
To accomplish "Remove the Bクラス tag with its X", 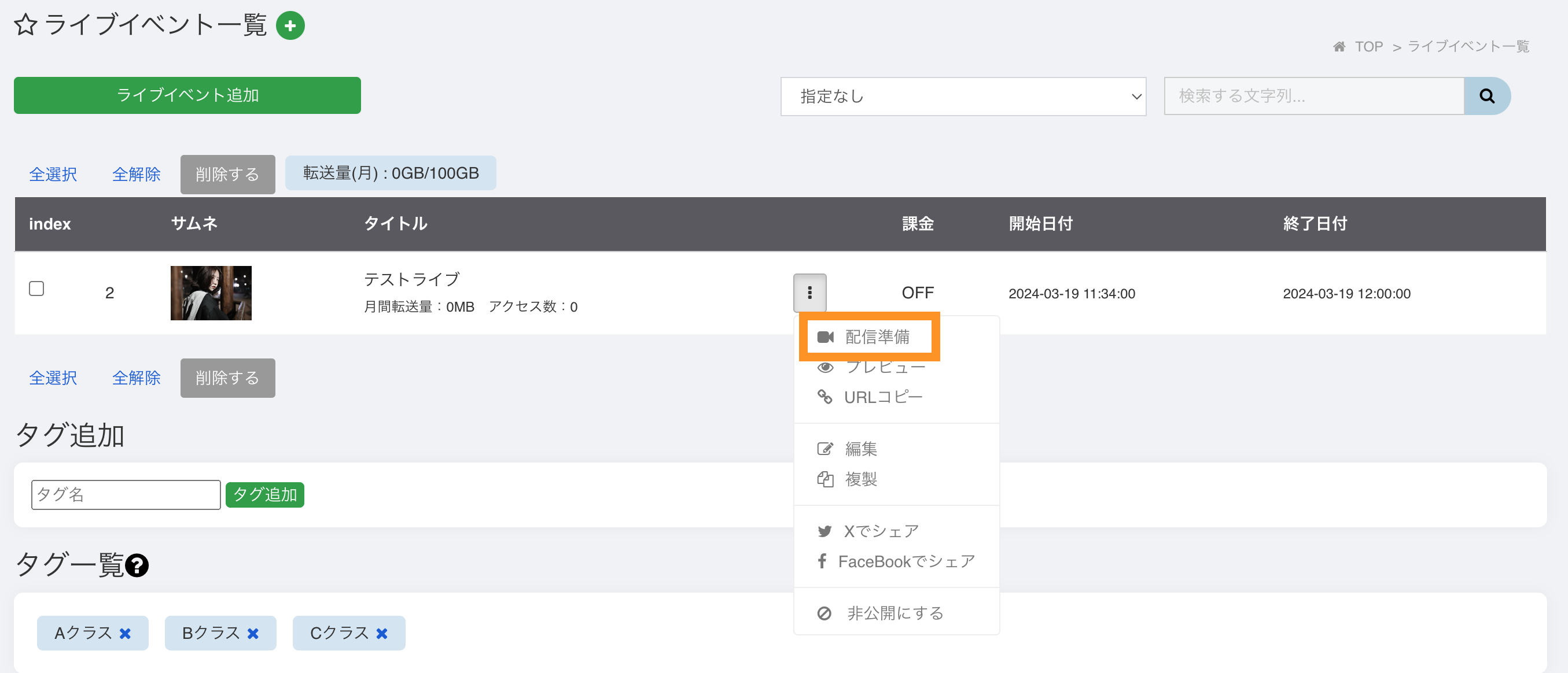I will (x=253, y=634).
